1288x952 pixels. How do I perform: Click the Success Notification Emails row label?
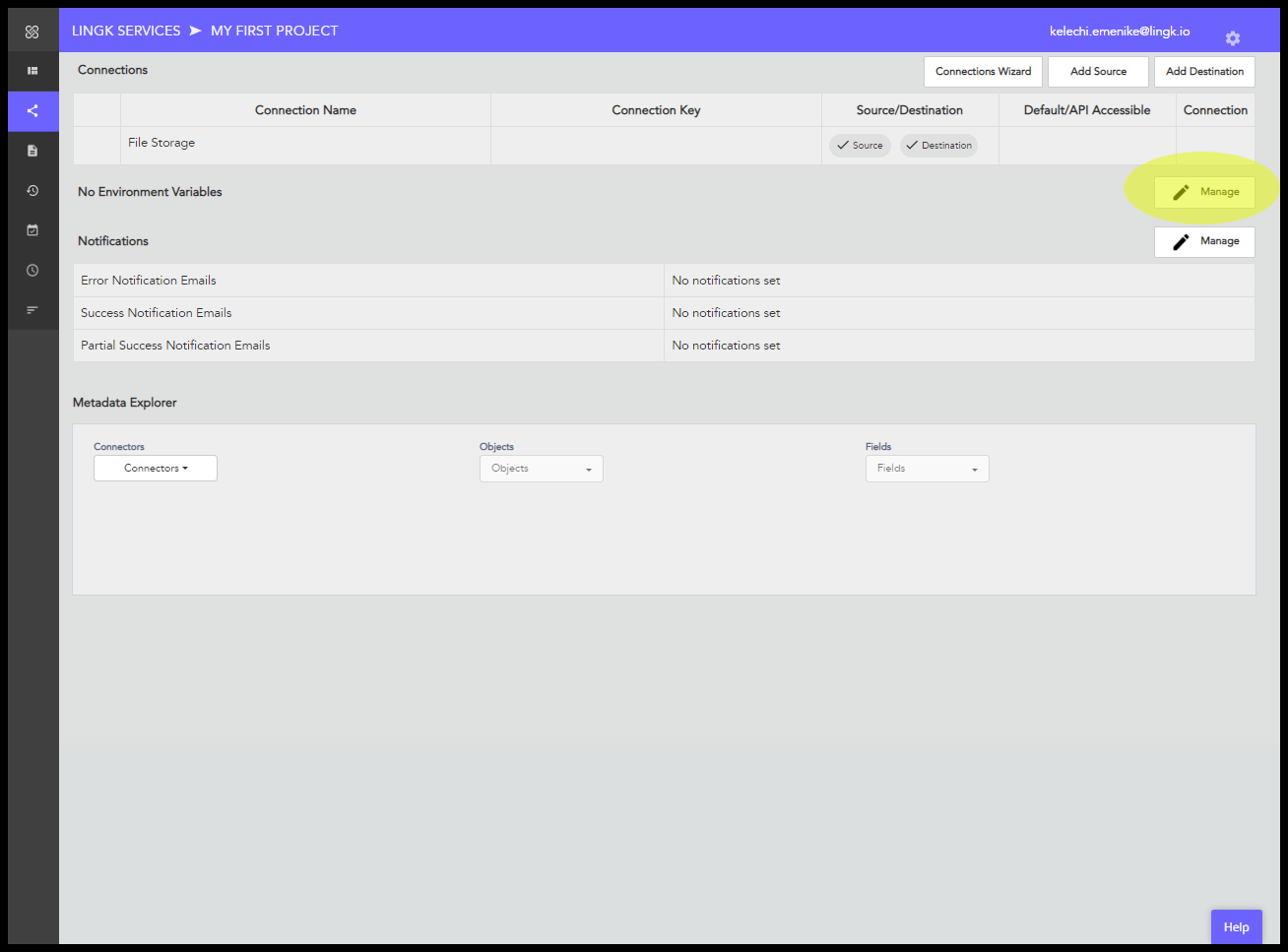pyautogui.click(x=157, y=313)
